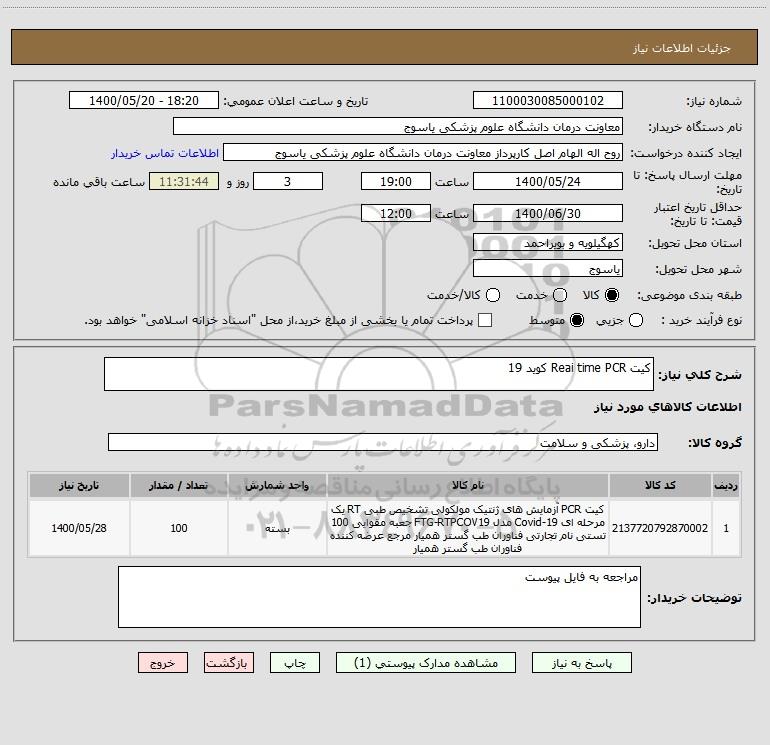The image size is (770, 745).
Task: Click the تعداد / مقدار column header
Action: [179, 485]
